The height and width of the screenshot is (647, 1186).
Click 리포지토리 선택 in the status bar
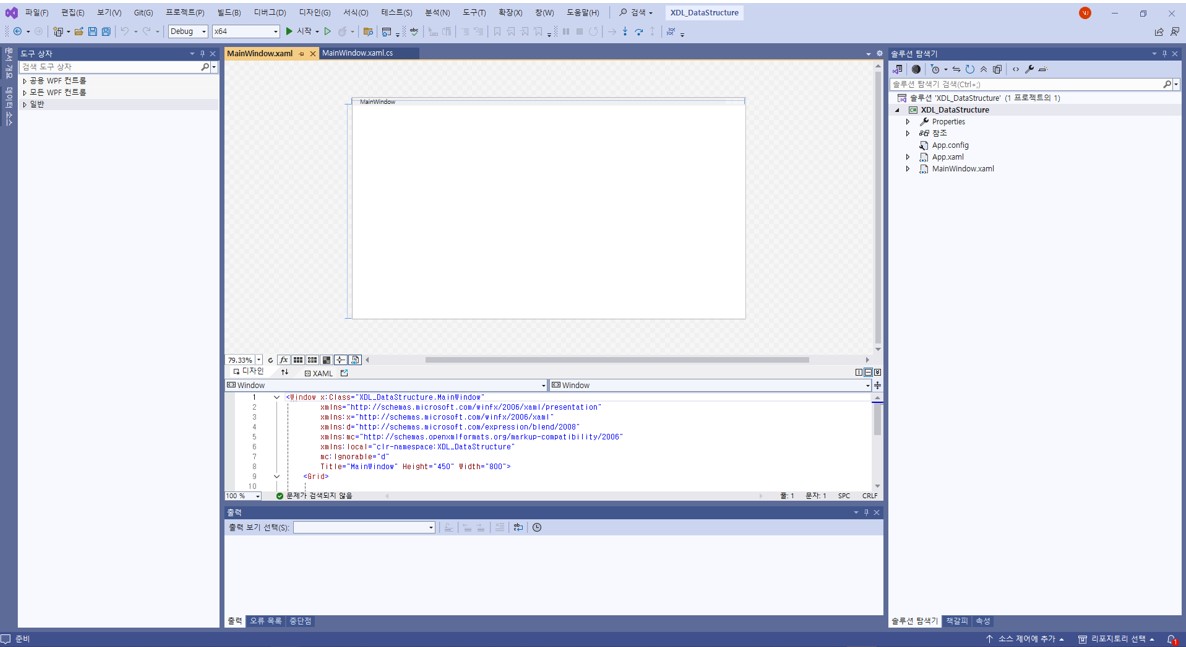[x=1116, y=639]
